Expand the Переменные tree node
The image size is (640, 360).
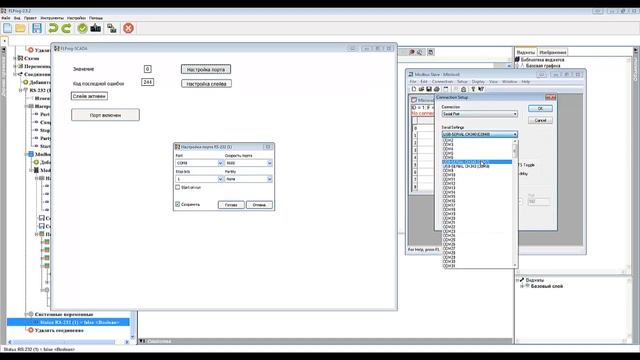[15, 66]
